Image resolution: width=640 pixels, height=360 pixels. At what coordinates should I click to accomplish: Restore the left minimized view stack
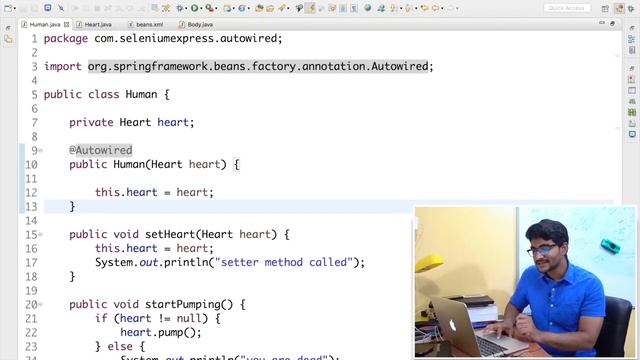(x=8, y=28)
